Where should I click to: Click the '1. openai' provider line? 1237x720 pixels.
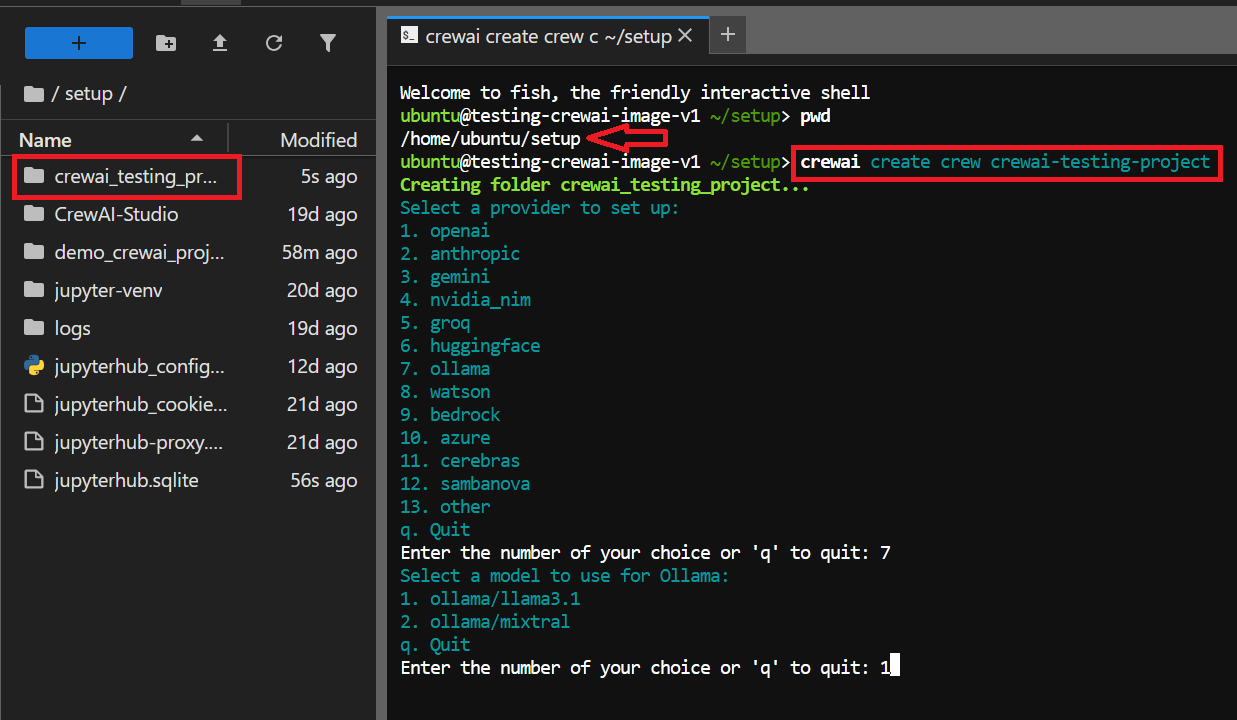(445, 231)
